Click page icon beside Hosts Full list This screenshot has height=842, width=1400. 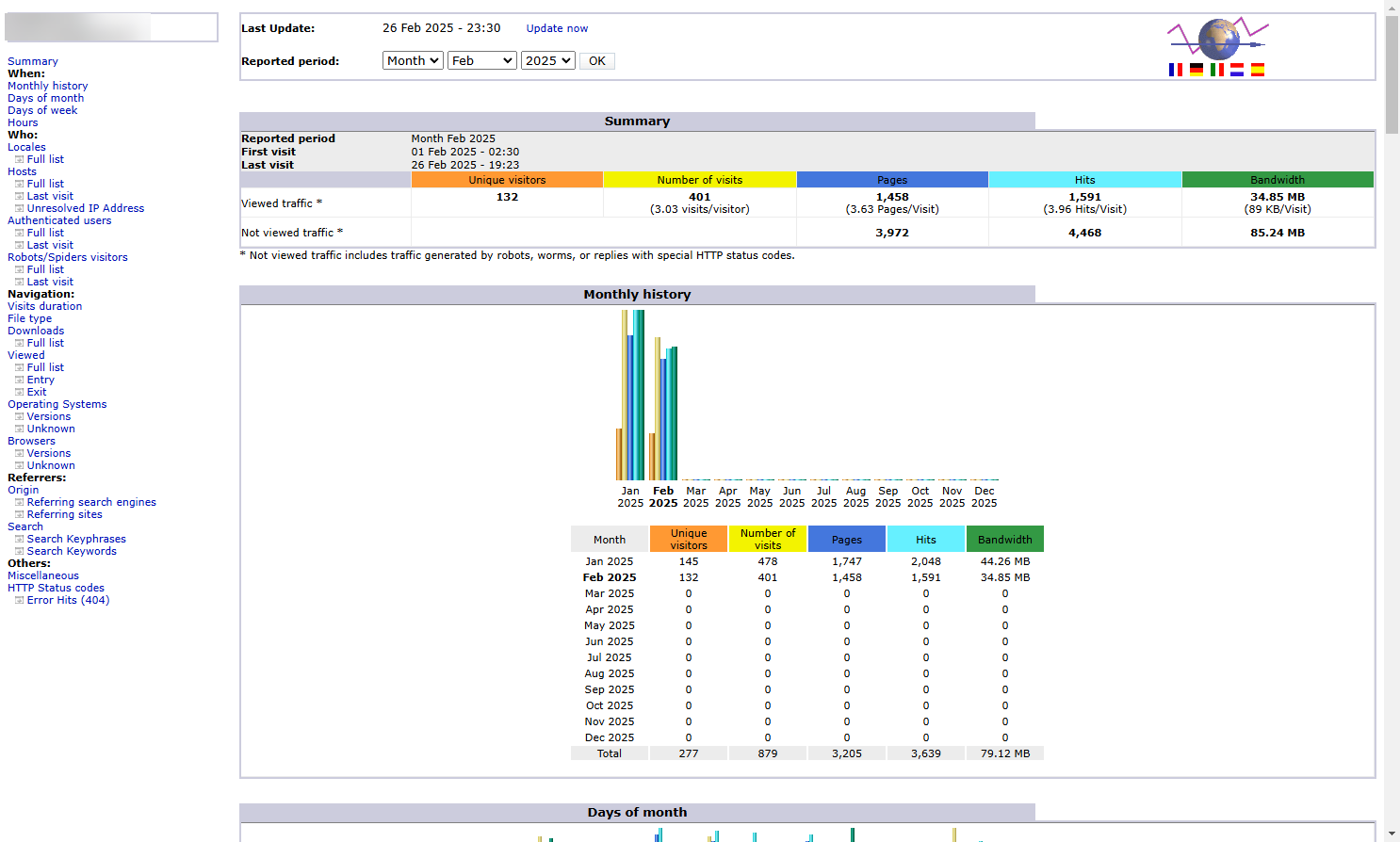click(x=19, y=184)
